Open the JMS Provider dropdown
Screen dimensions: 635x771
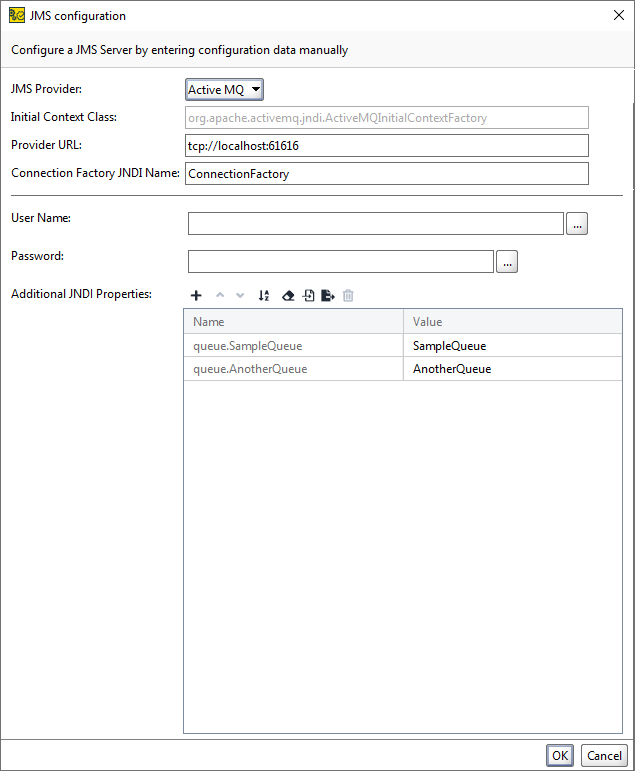(x=224, y=89)
